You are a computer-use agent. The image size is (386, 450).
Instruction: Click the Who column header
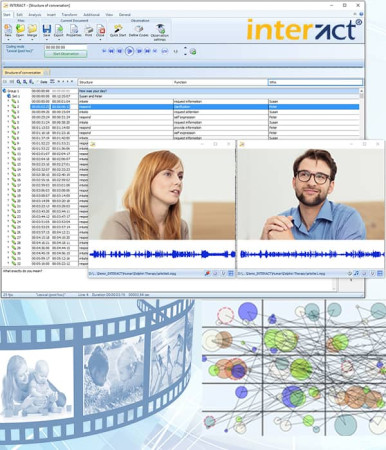point(315,82)
